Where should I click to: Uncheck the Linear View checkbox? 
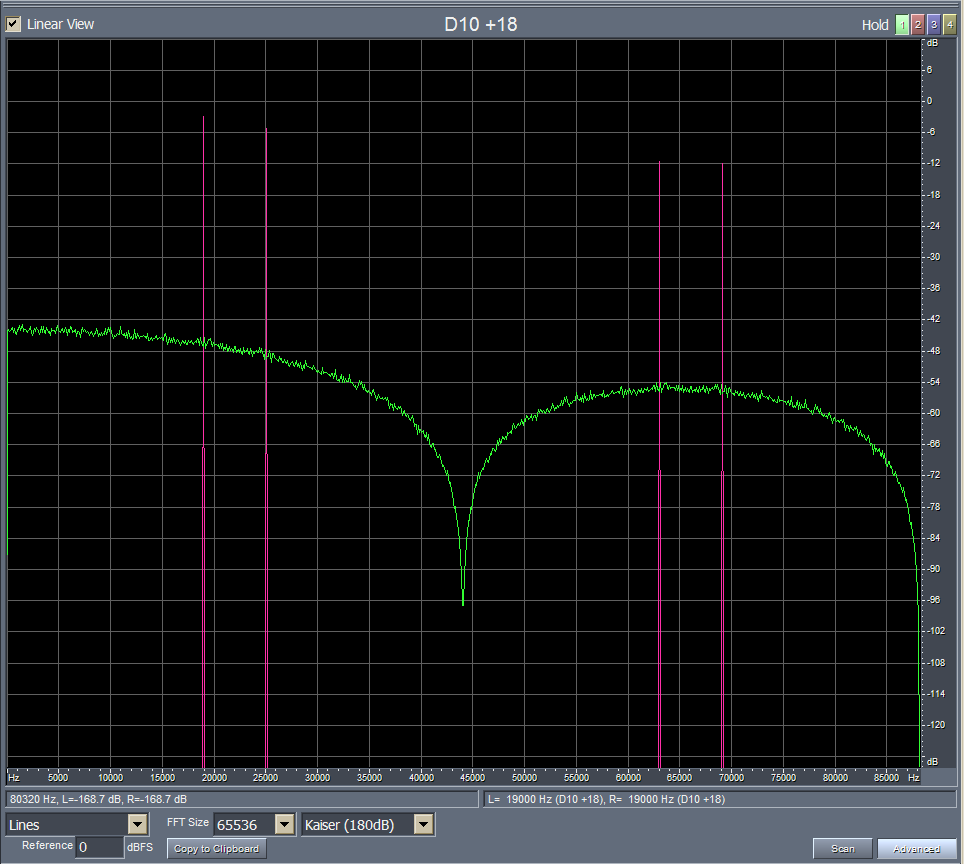[13, 24]
